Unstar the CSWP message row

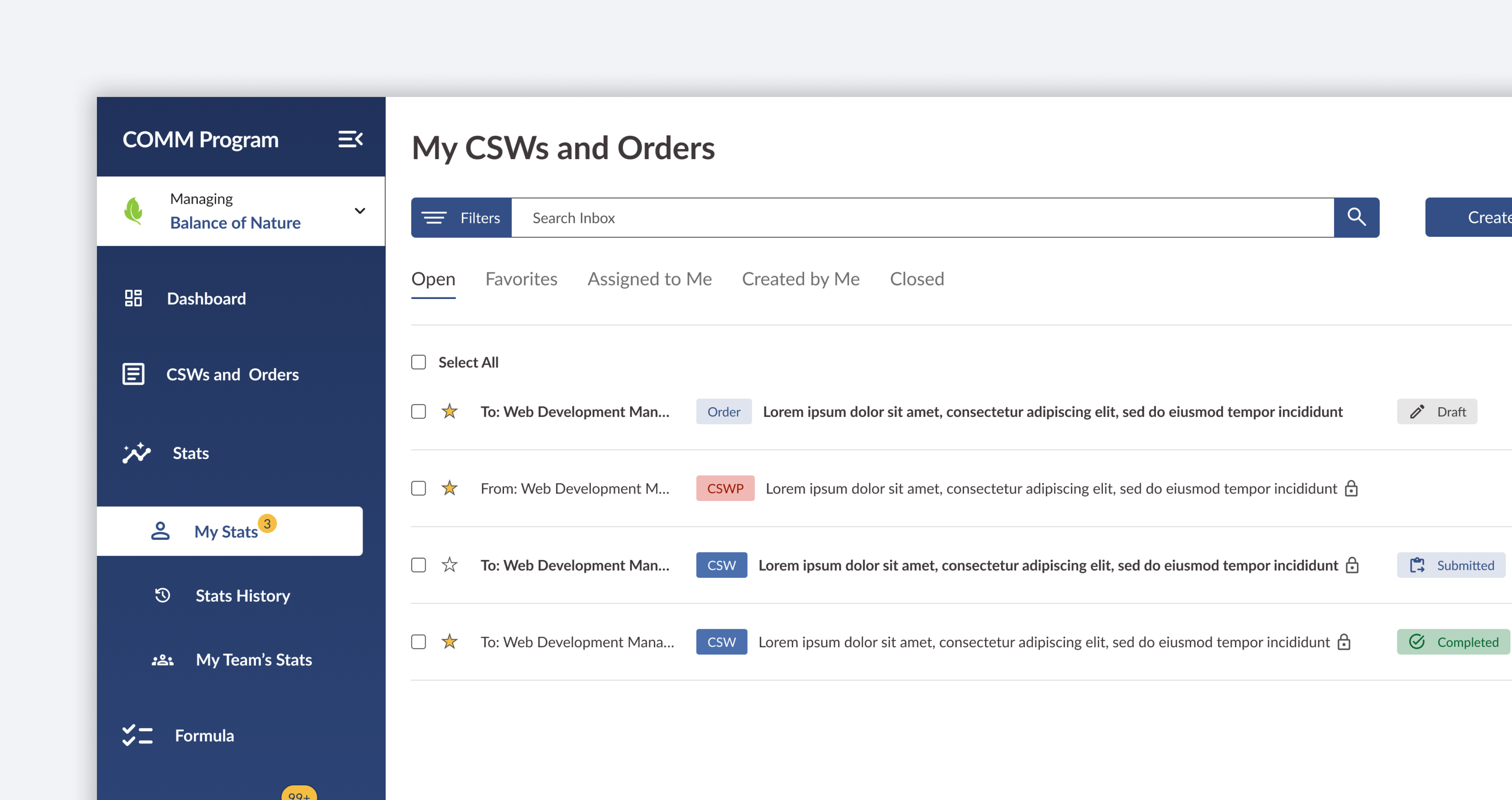point(449,488)
